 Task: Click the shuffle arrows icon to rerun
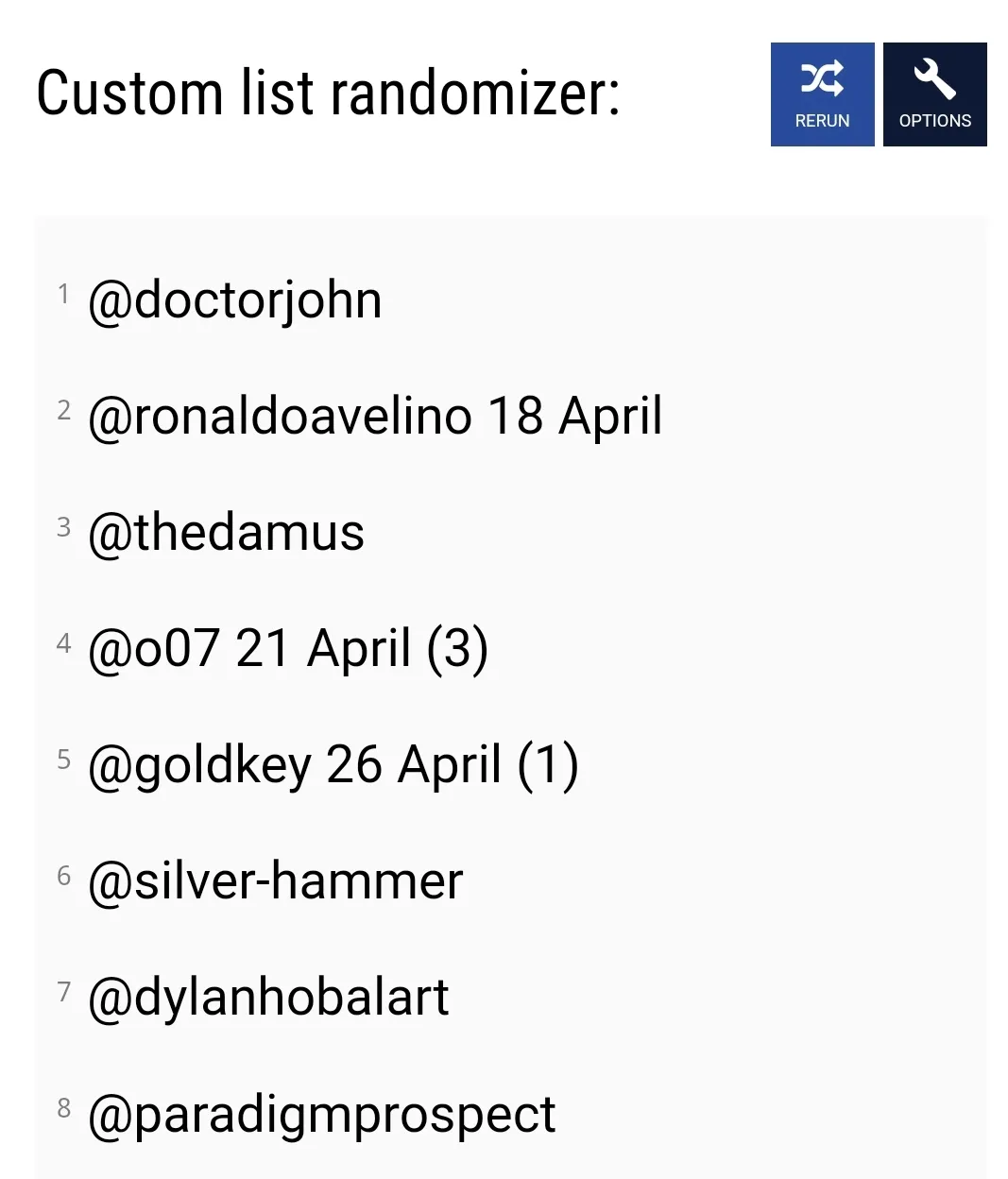pyautogui.click(x=822, y=78)
